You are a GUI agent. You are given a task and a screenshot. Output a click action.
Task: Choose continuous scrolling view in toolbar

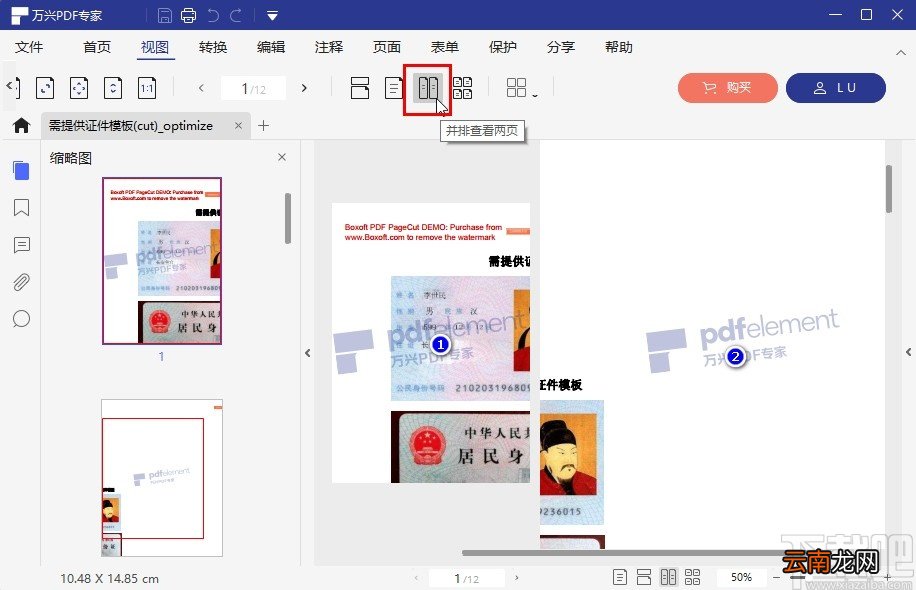360,88
